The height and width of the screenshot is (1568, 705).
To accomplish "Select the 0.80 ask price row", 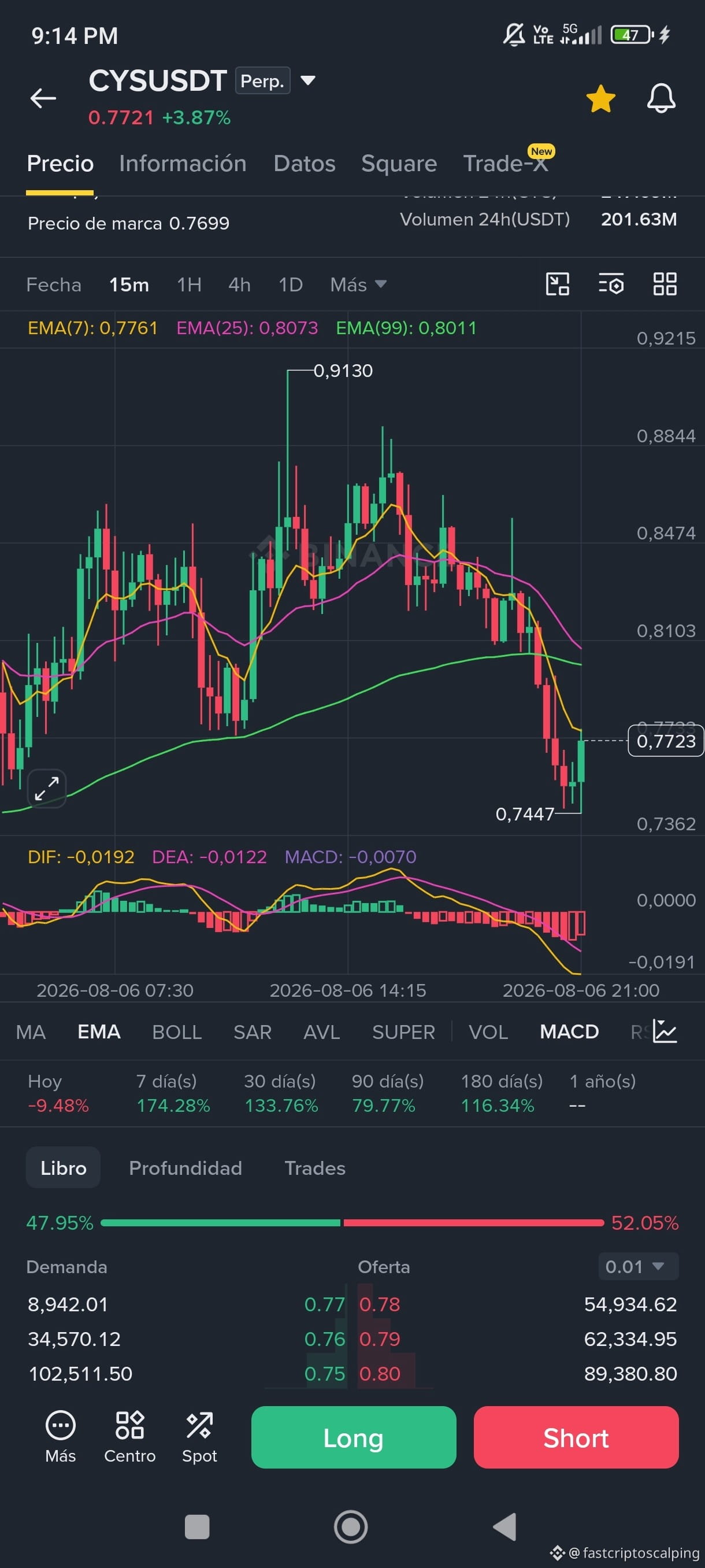I will [x=518, y=1373].
